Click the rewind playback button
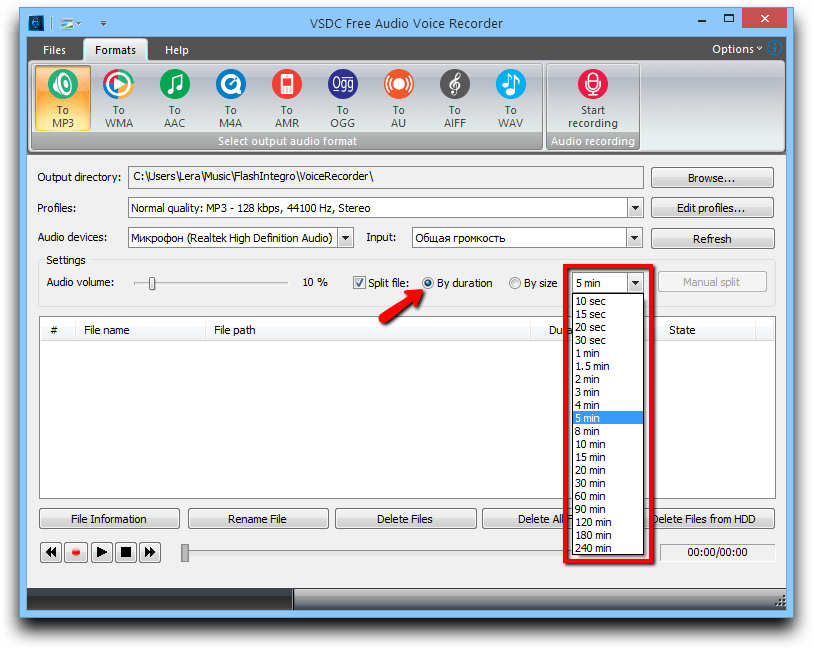Viewport: 813px width, 649px height. [51, 552]
